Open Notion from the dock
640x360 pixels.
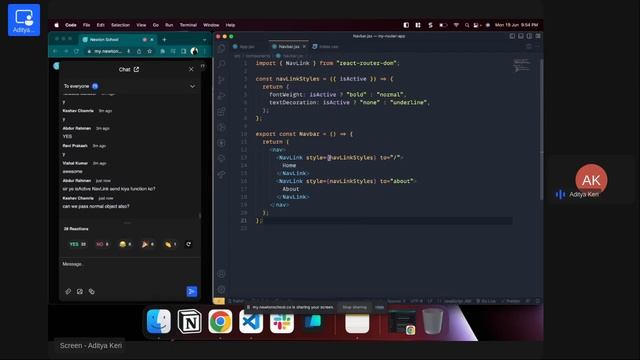[x=189, y=321]
